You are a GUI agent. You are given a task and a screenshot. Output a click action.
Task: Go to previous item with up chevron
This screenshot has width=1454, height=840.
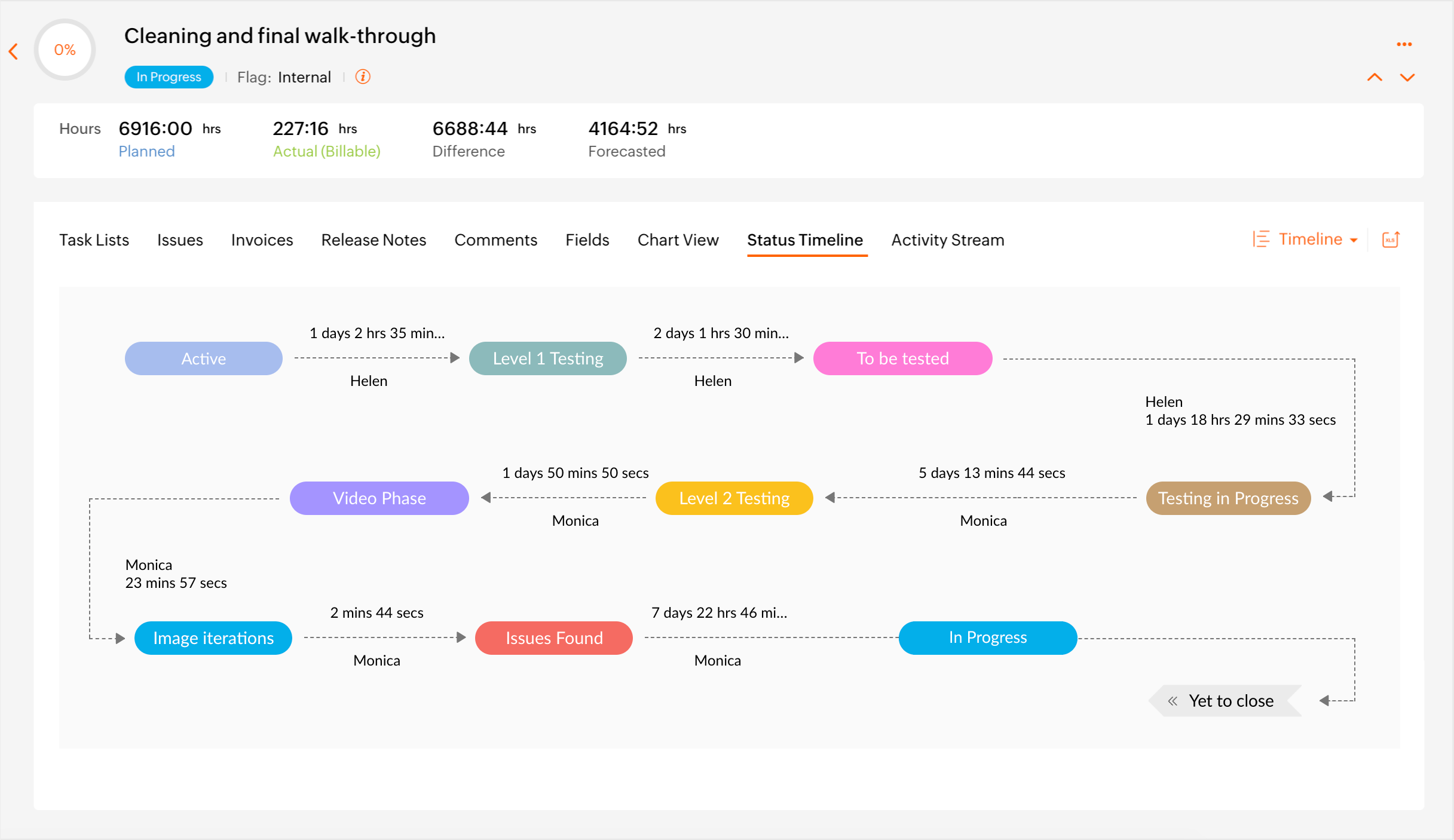point(1375,77)
